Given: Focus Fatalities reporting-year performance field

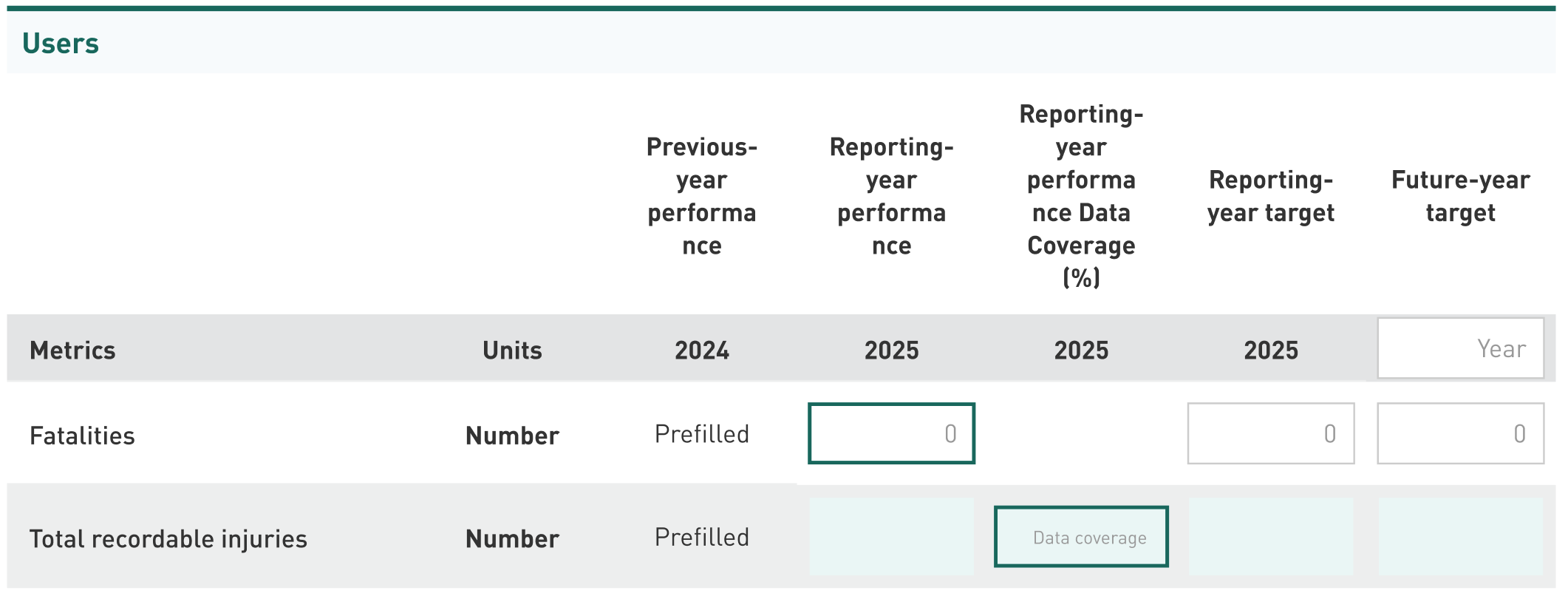Looking at the screenshot, I should tap(891, 433).
